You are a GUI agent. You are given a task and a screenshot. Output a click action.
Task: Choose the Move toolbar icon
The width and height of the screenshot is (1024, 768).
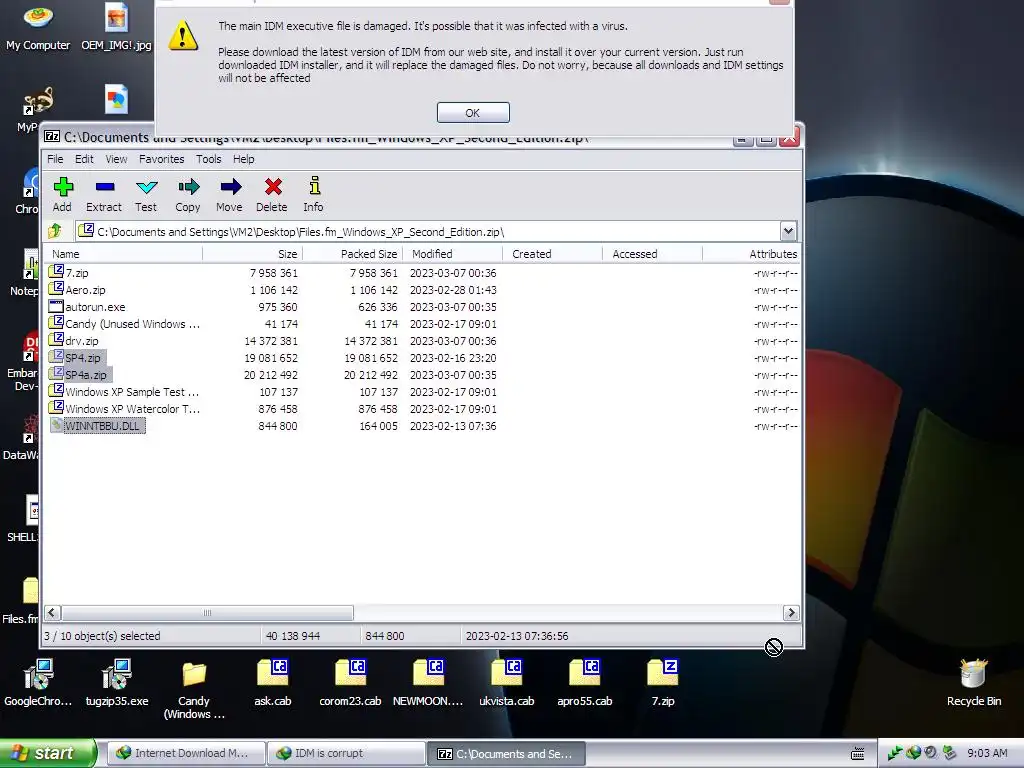229,194
